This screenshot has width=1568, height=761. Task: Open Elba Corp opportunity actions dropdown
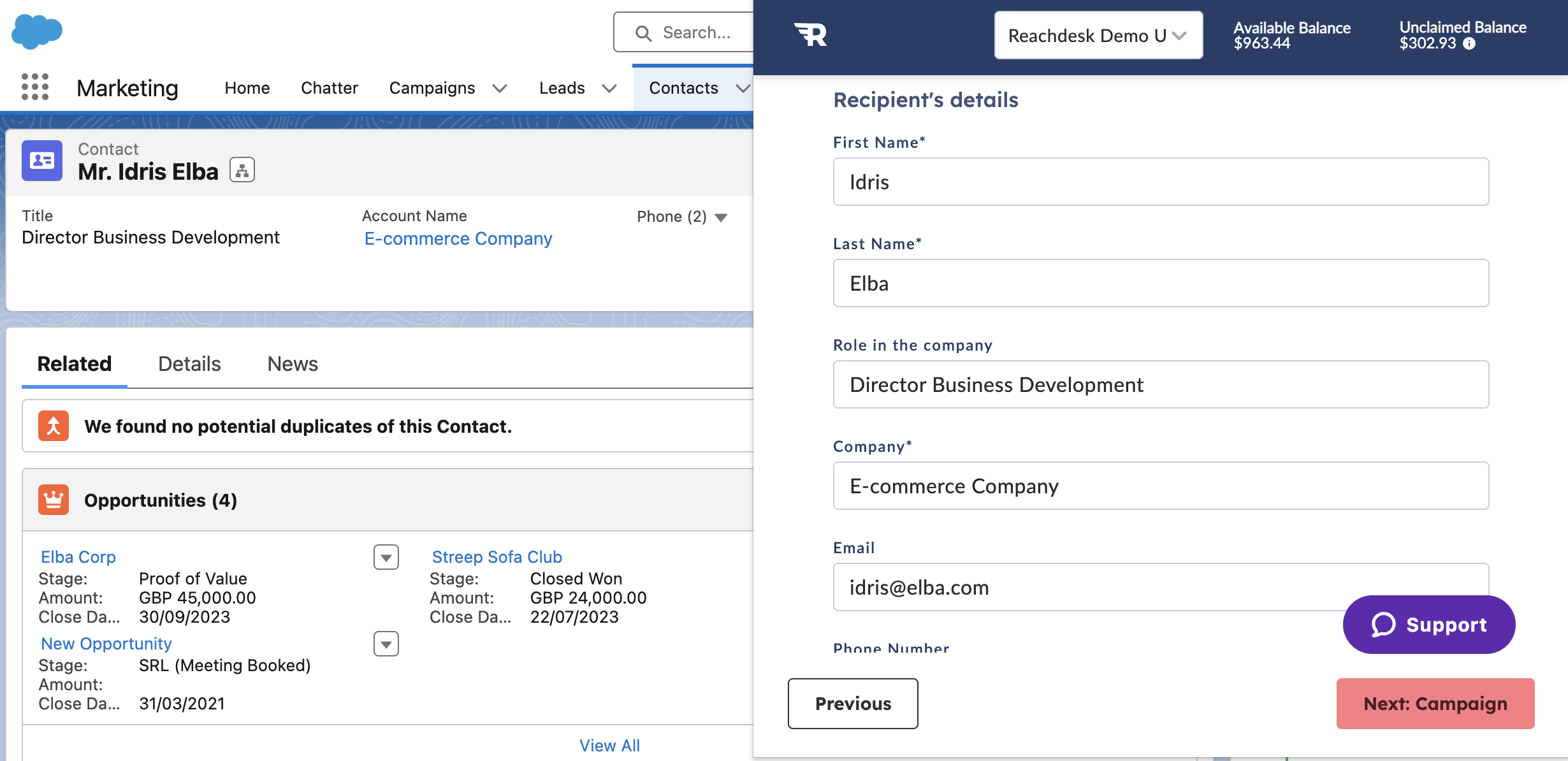click(x=386, y=557)
